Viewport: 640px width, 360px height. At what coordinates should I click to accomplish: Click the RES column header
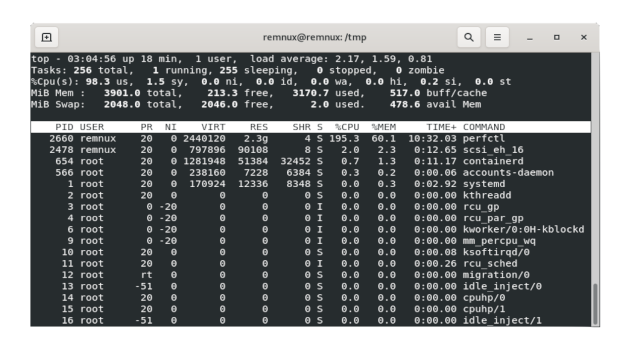click(x=259, y=127)
